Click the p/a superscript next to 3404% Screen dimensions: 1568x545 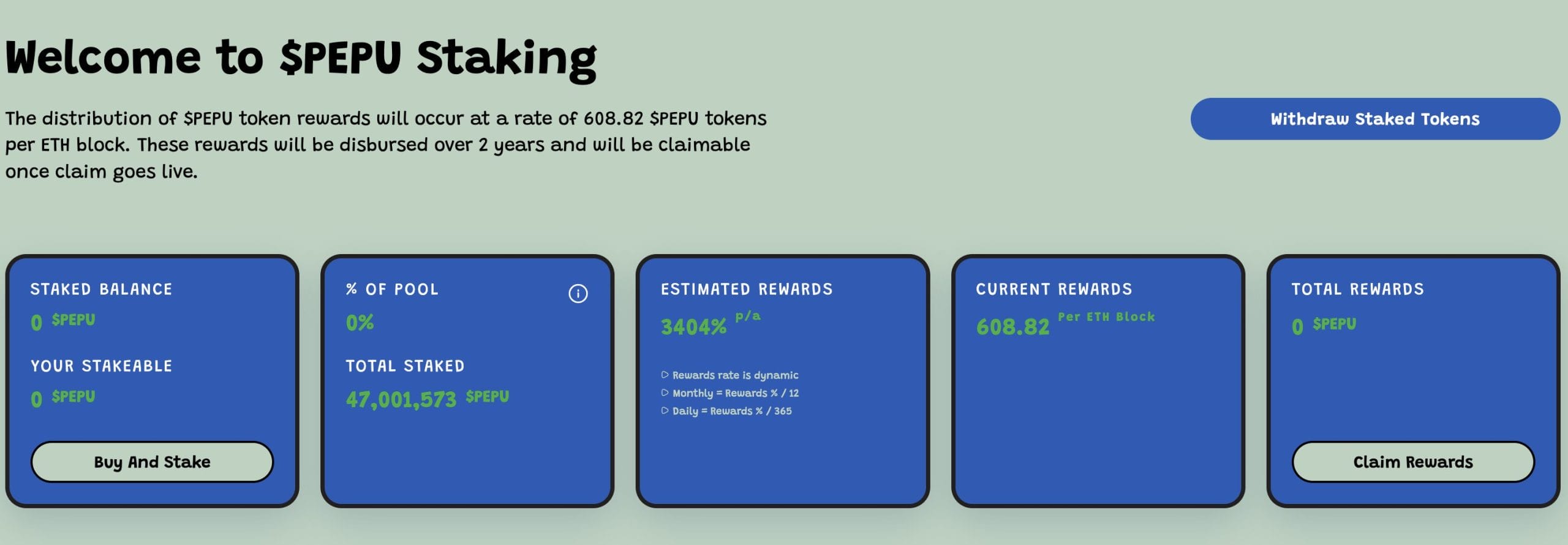coord(748,317)
